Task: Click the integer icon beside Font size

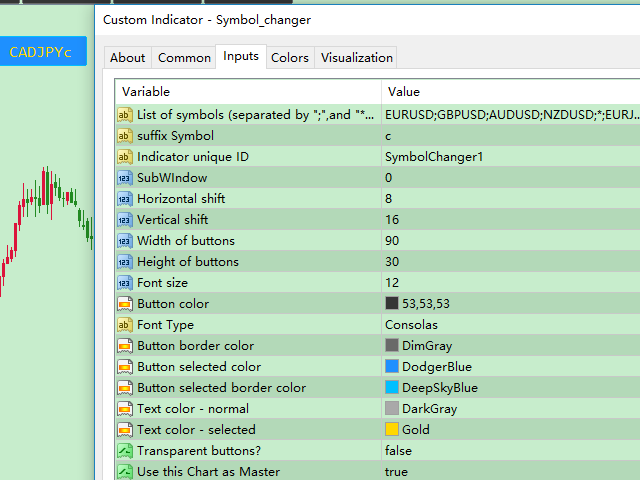Action: point(125,283)
